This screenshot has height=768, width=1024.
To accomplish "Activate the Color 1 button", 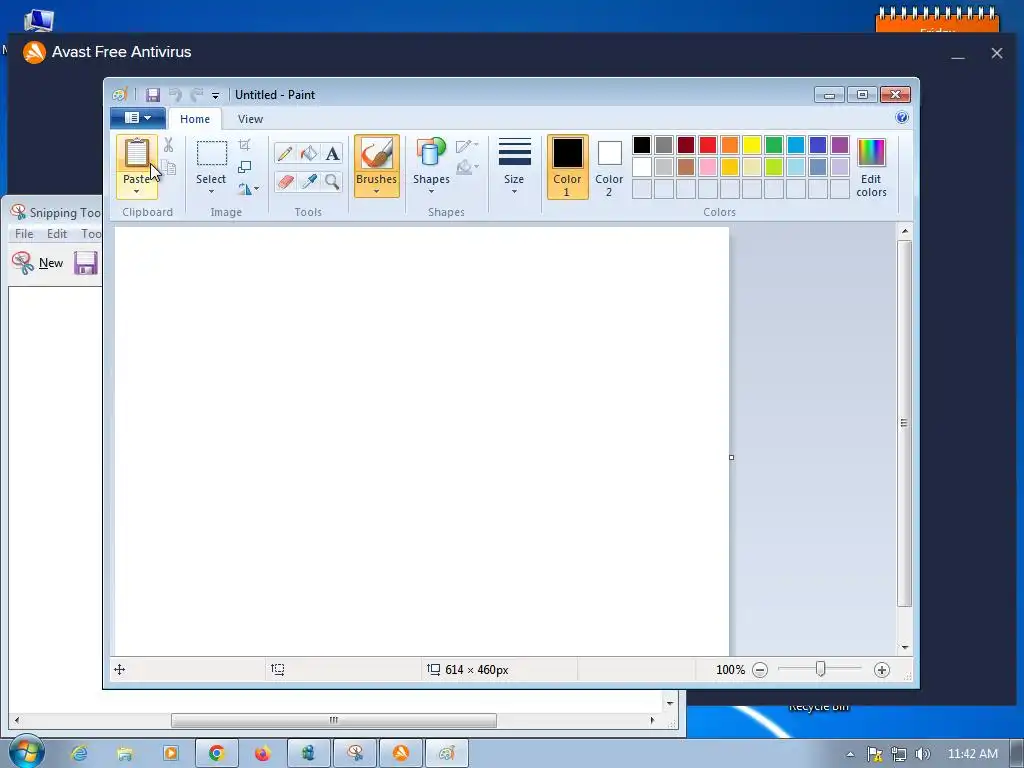I will pos(567,167).
